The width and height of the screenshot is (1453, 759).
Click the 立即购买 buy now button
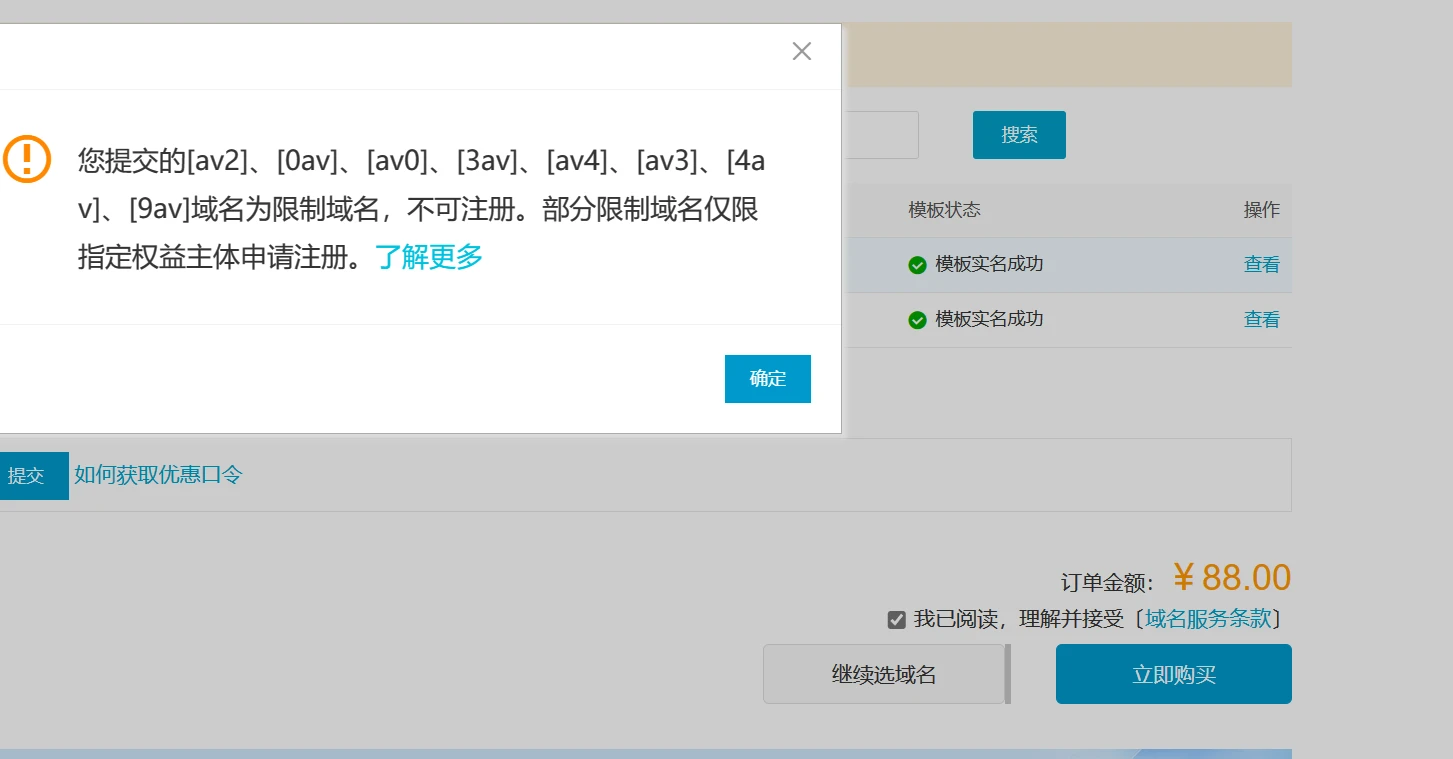coord(1173,675)
